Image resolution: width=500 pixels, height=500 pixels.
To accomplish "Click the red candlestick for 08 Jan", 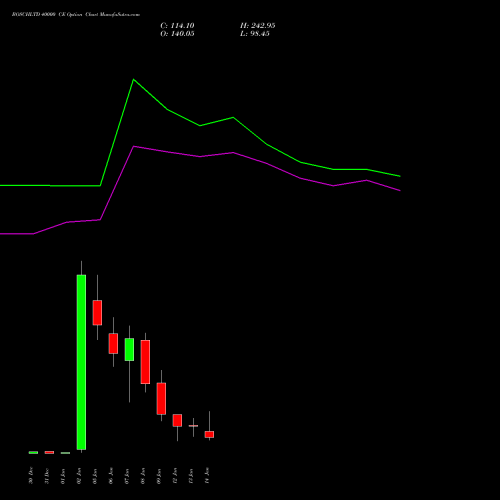I will click(145, 362).
